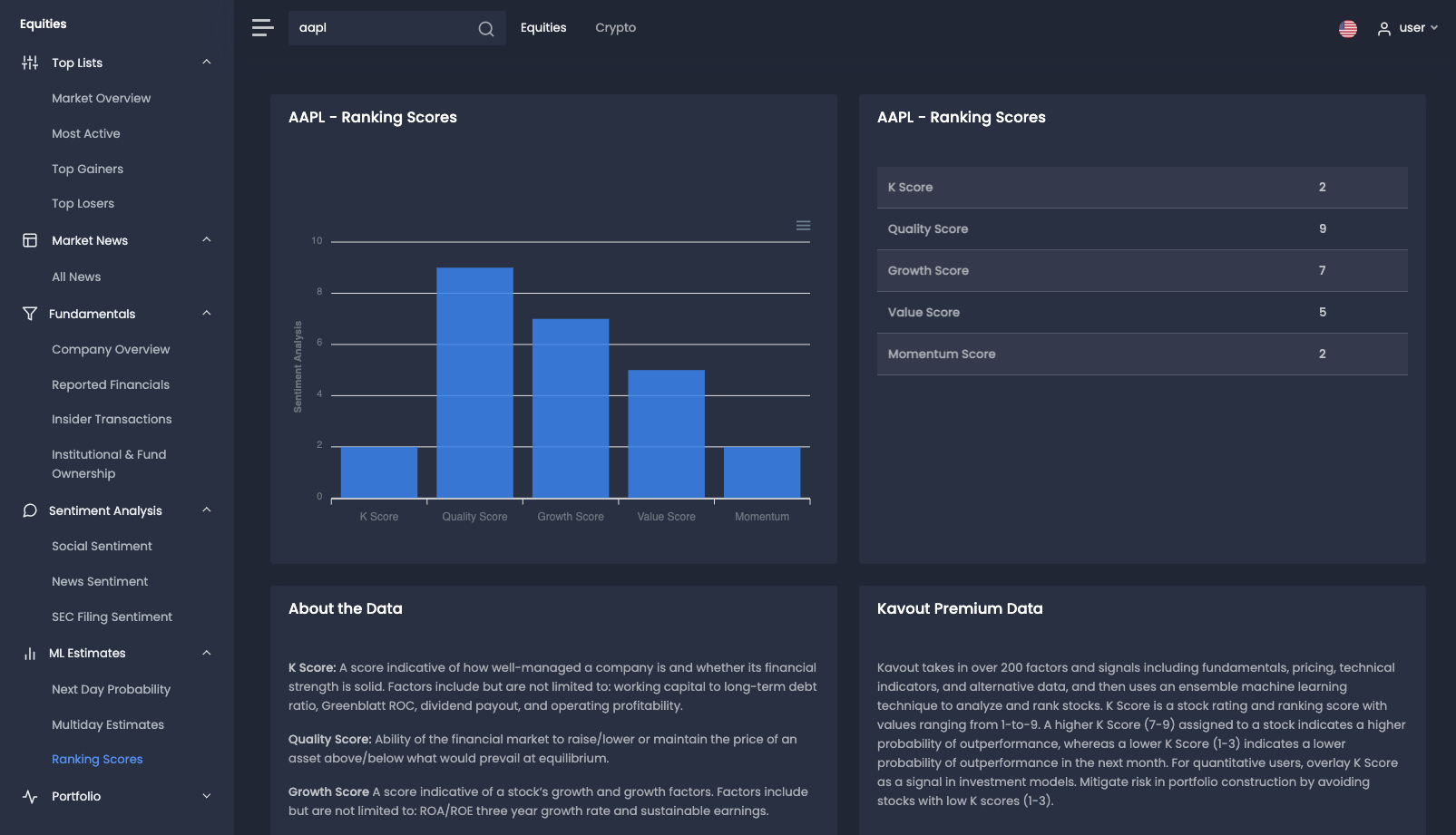Collapse the Sentiment Analysis section

pyautogui.click(x=207, y=510)
